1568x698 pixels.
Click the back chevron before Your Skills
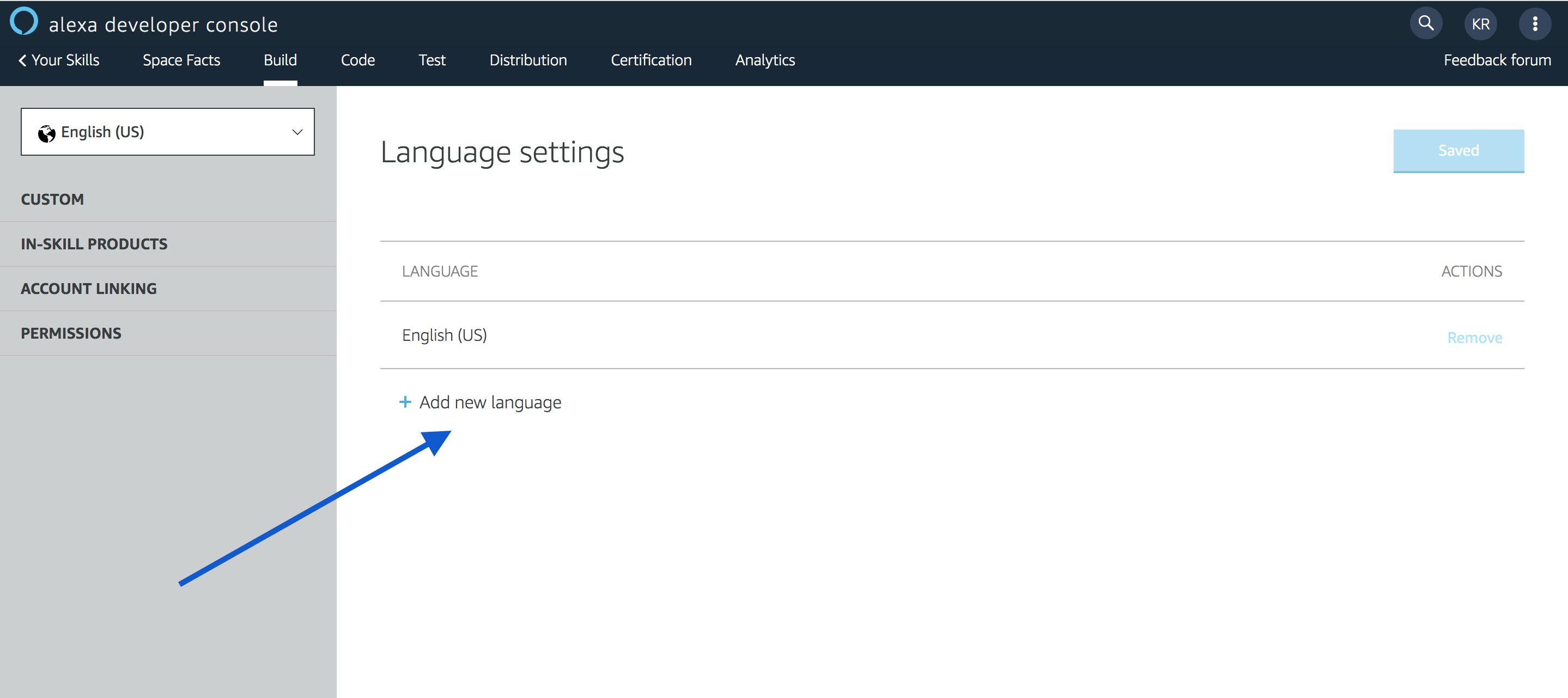click(22, 60)
